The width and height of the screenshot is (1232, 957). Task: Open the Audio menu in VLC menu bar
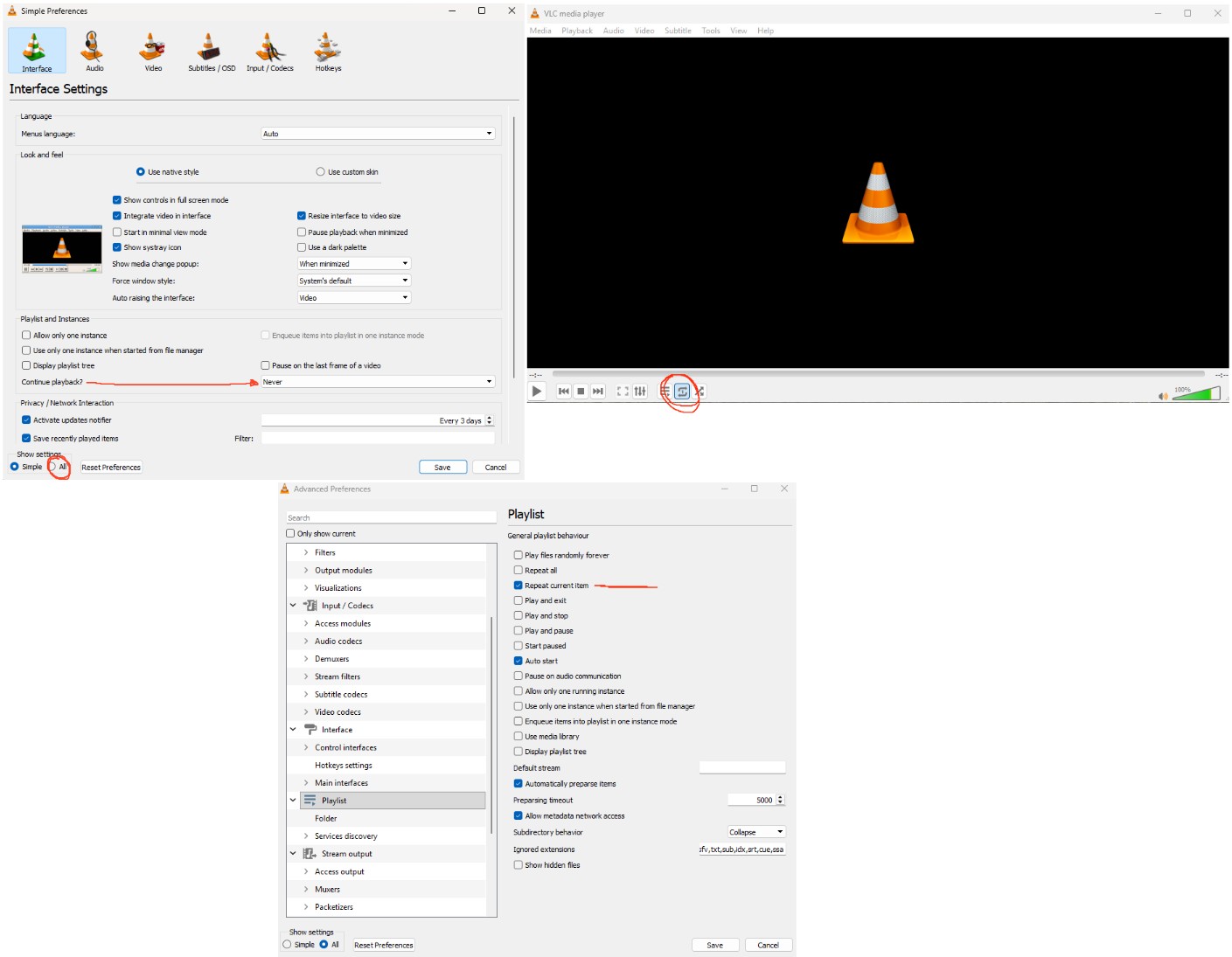[614, 31]
